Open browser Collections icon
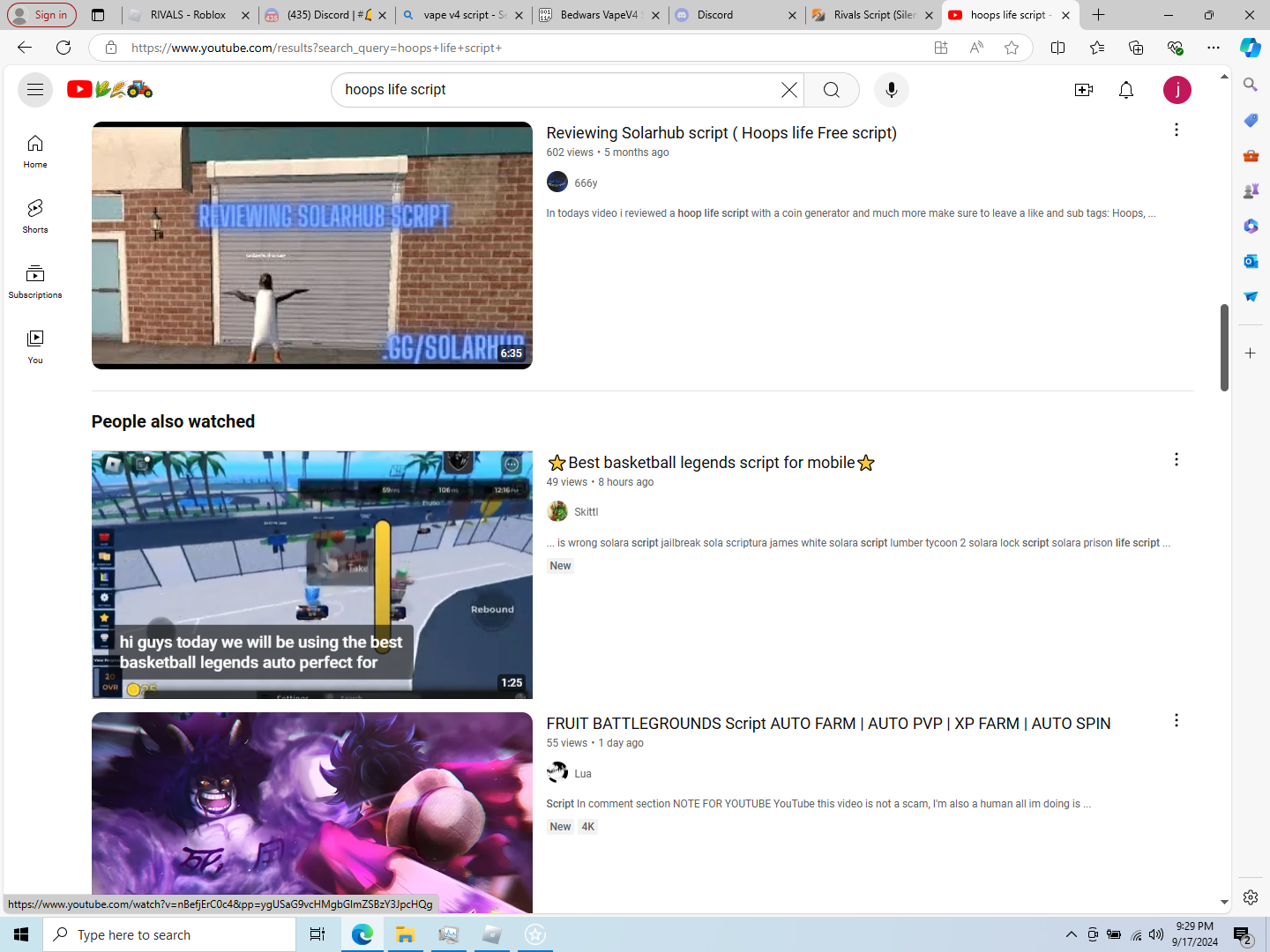The image size is (1270, 952). point(1136,48)
